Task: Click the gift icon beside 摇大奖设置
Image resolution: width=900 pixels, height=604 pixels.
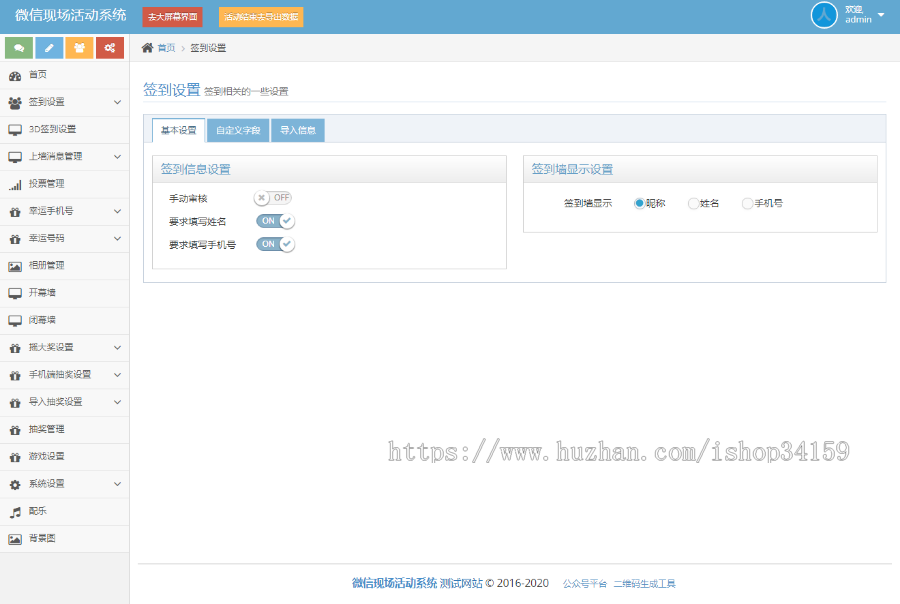Action: [x=15, y=348]
